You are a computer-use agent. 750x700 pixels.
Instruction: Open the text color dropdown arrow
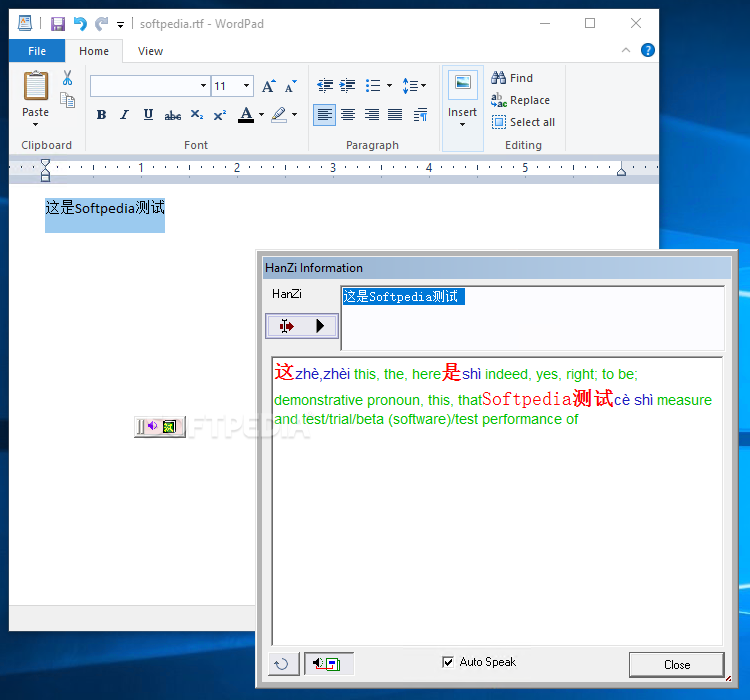pos(261,114)
